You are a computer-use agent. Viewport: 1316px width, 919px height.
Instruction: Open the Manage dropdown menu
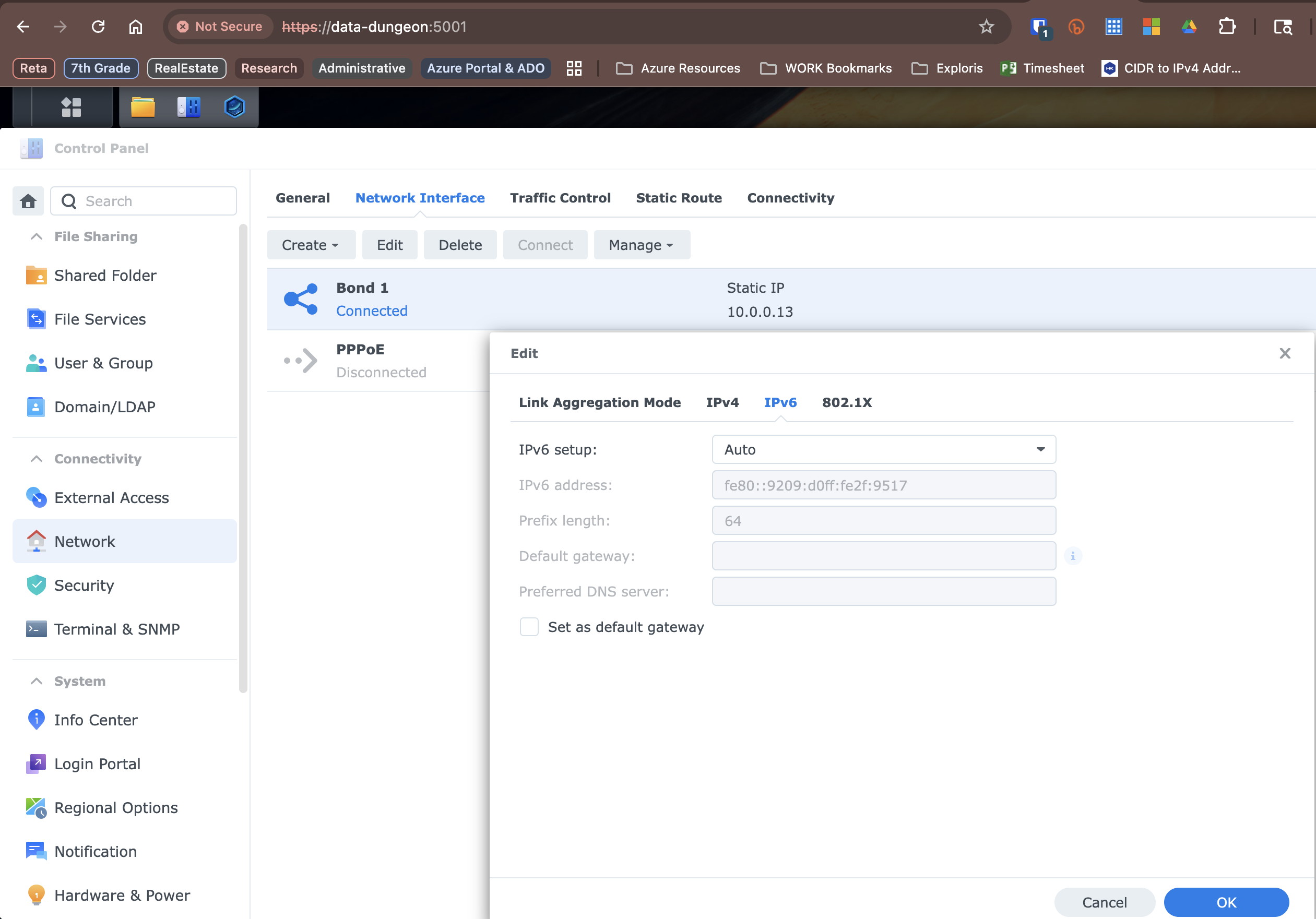click(x=642, y=245)
